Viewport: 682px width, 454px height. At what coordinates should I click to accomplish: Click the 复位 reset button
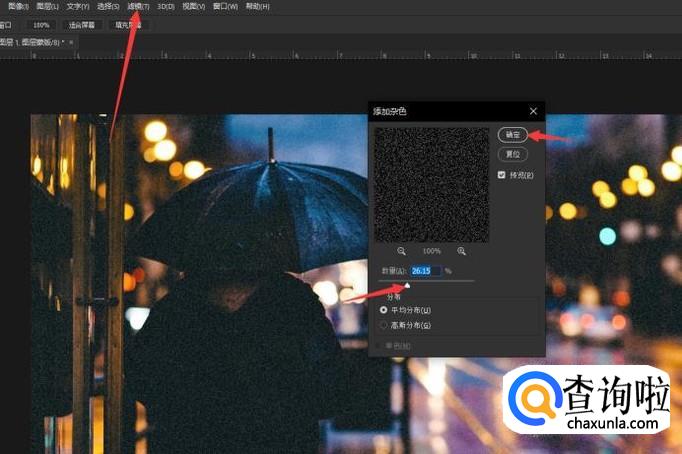coord(512,154)
